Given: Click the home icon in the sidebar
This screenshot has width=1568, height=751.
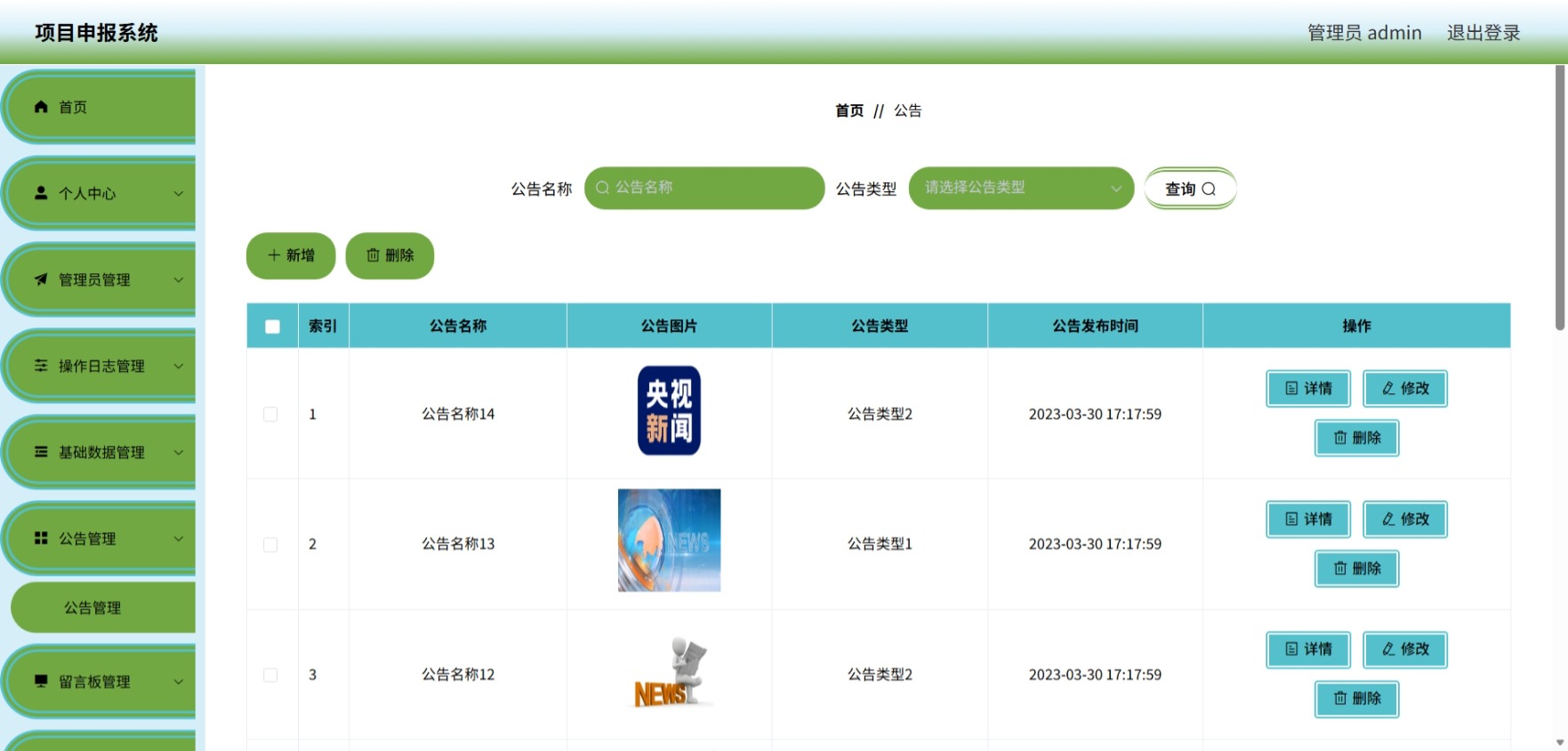Looking at the screenshot, I should [41, 107].
